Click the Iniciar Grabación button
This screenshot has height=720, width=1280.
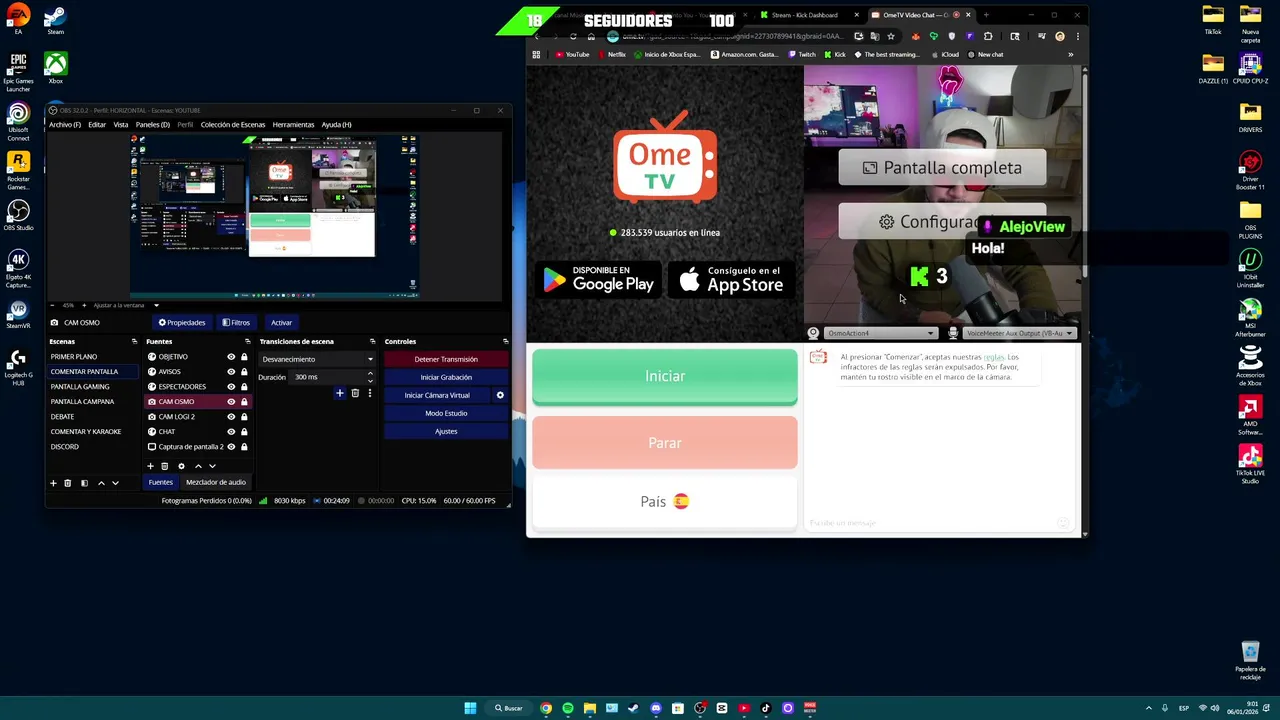[446, 377]
